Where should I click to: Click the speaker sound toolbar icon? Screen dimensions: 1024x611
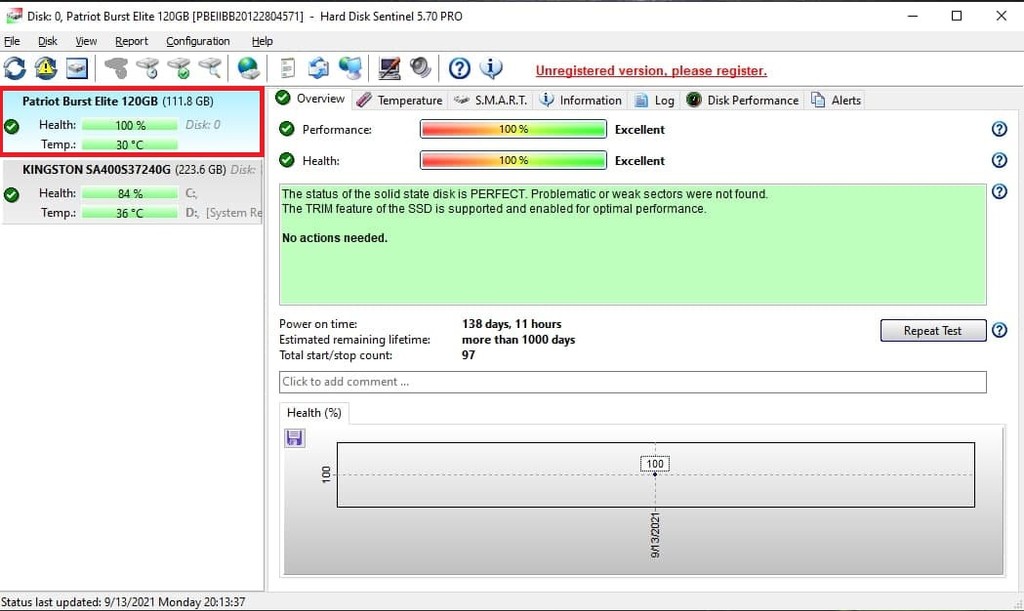tap(421, 68)
